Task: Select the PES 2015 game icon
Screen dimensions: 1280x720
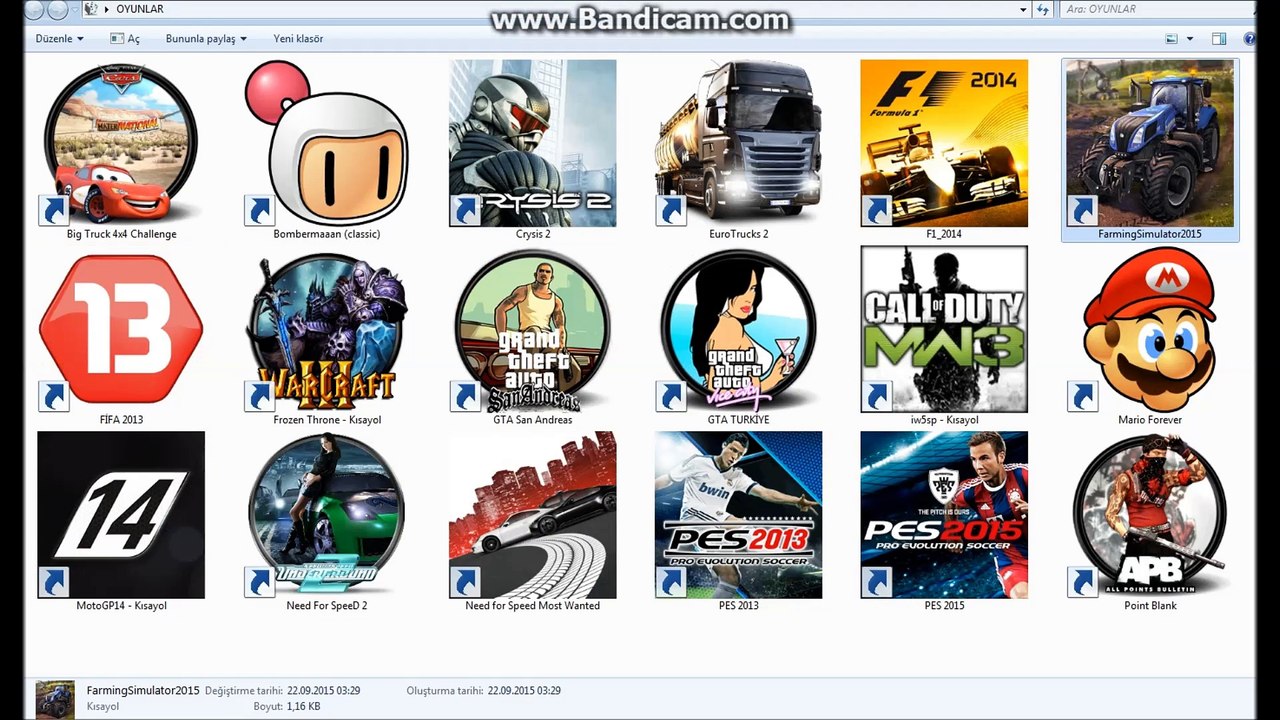Action: 944,515
